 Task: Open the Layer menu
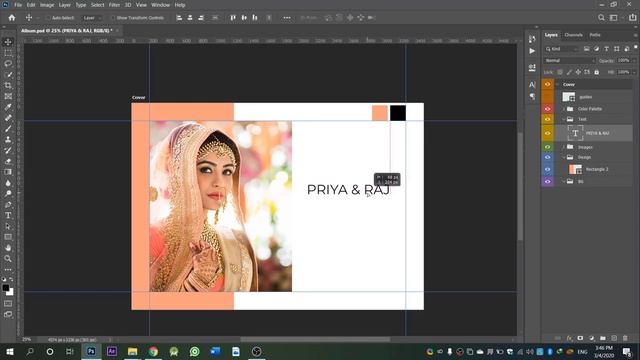(65, 5)
